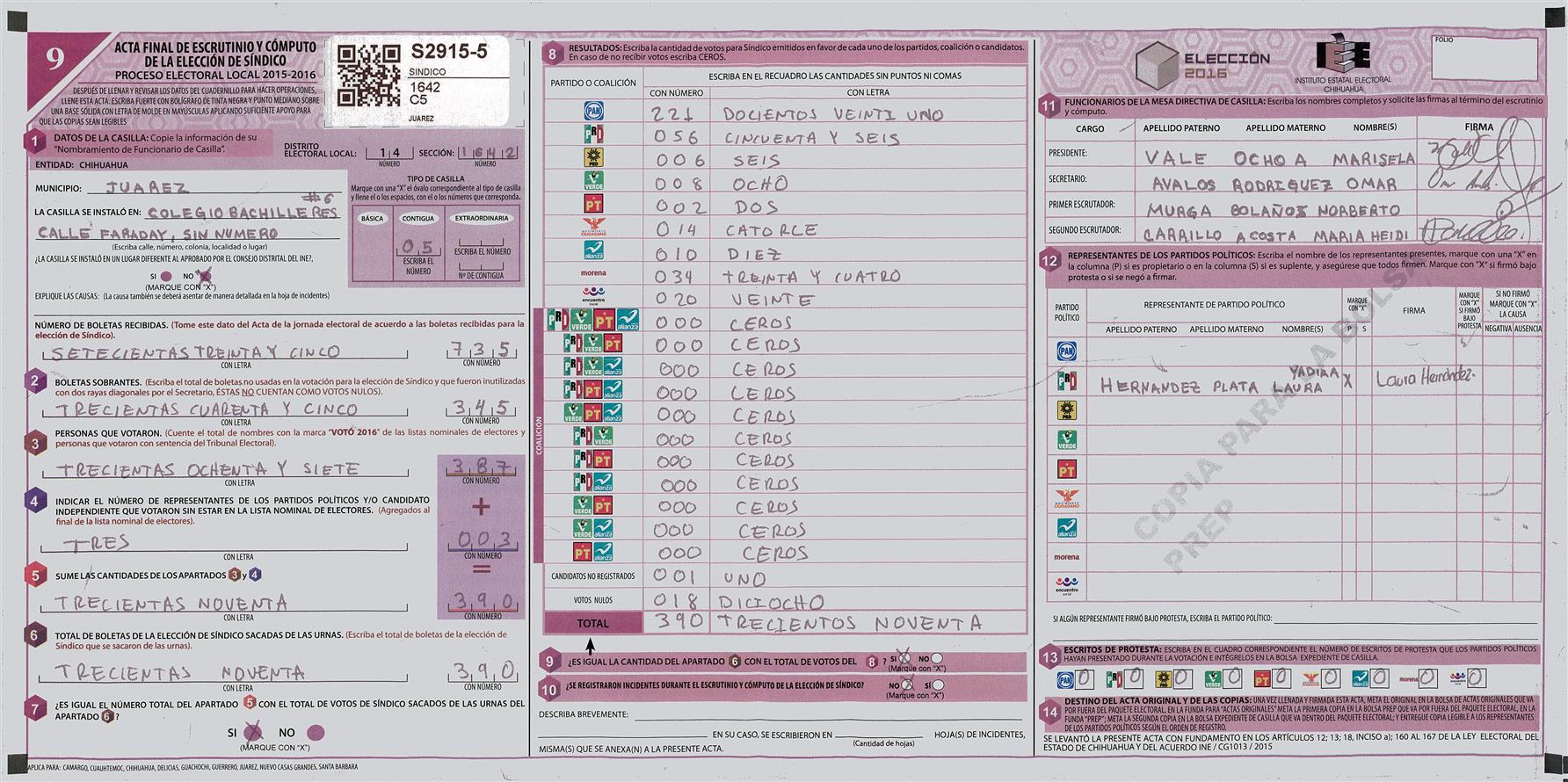
Task: Click the morena logo in the results table
Action: tap(593, 273)
